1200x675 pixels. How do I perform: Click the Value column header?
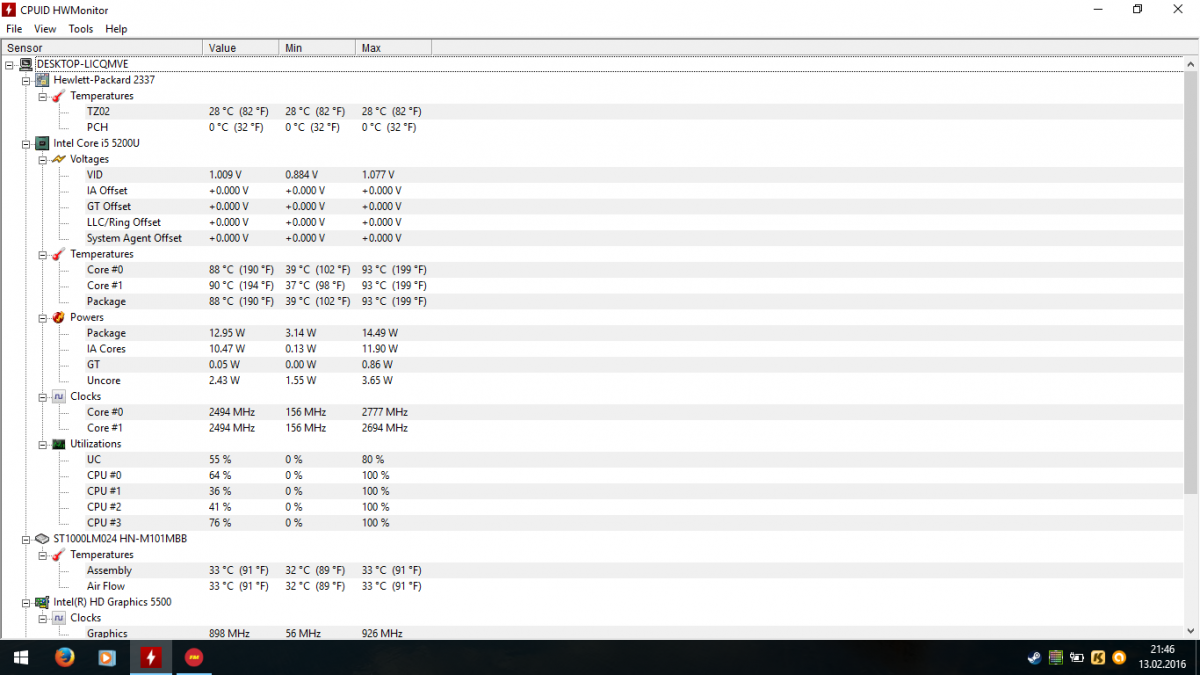(x=241, y=48)
